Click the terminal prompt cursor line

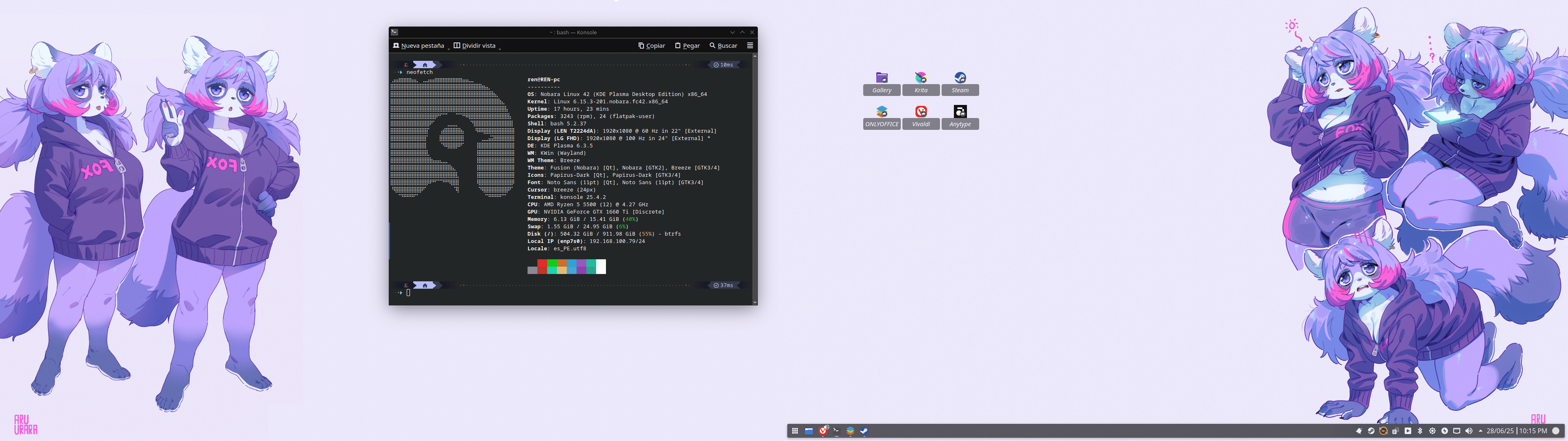click(x=408, y=293)
